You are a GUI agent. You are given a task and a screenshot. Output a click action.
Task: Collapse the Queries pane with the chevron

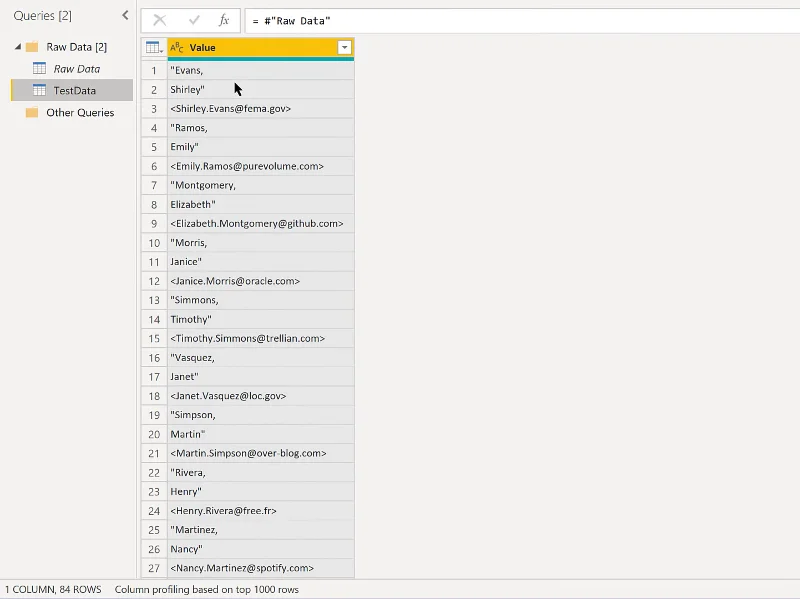(x=126, y=16)
